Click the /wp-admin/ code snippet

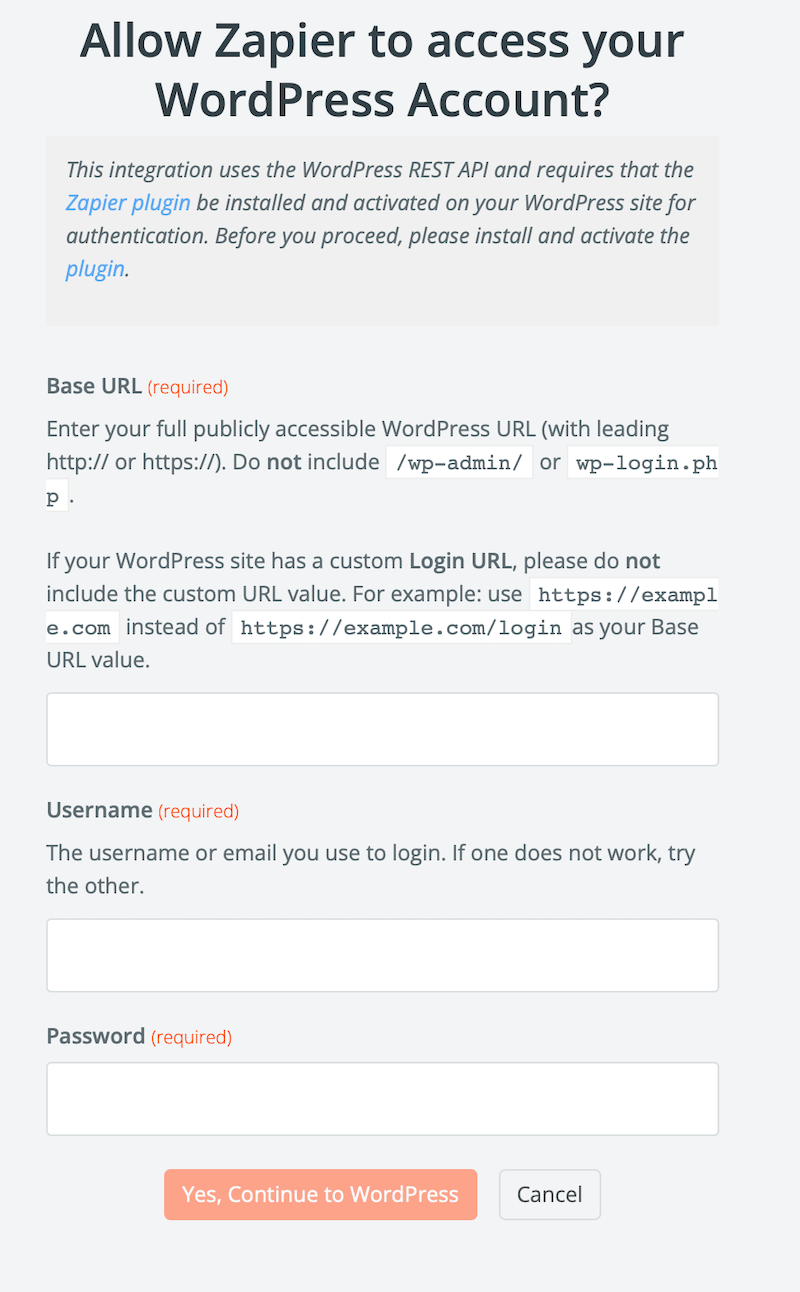(x=459, y=463)
